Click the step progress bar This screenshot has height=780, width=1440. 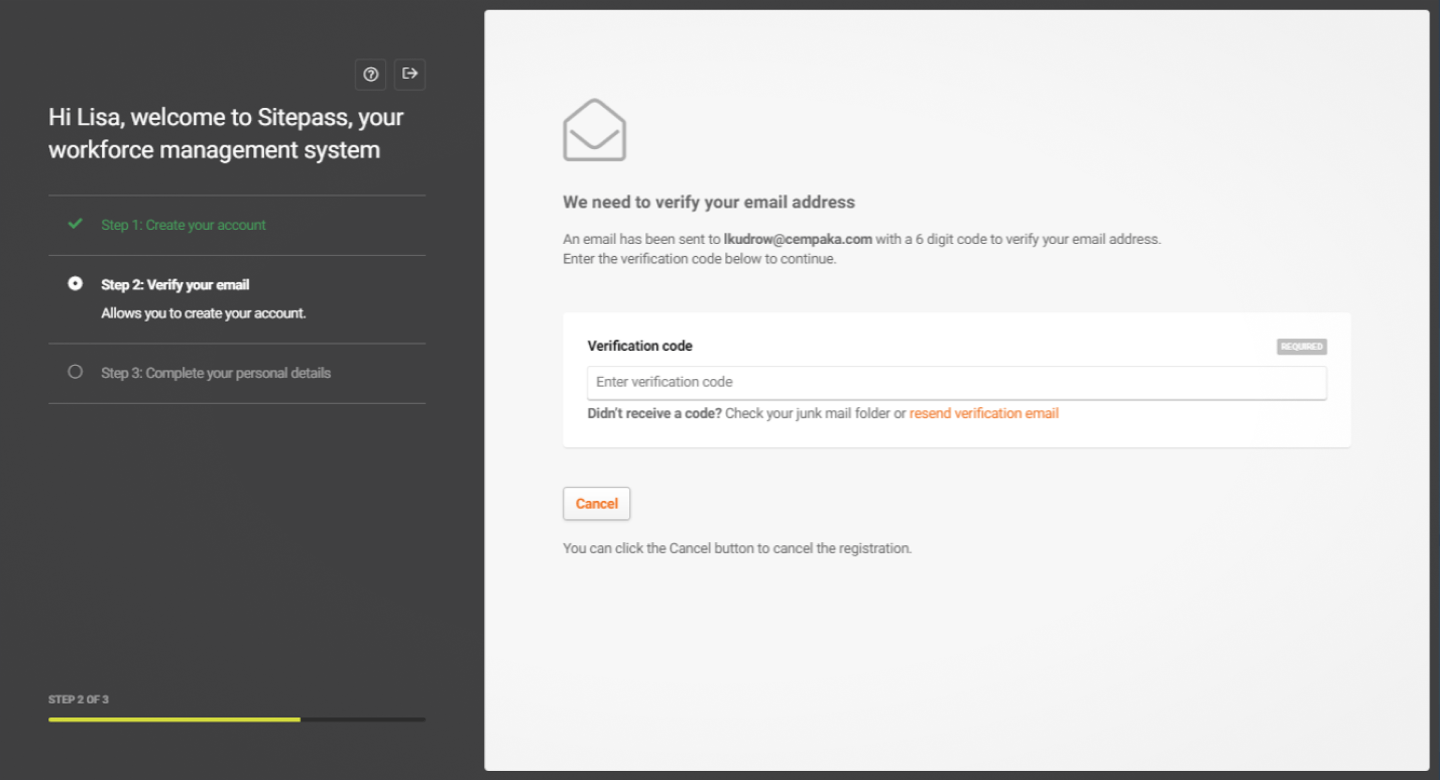[237, 719]
